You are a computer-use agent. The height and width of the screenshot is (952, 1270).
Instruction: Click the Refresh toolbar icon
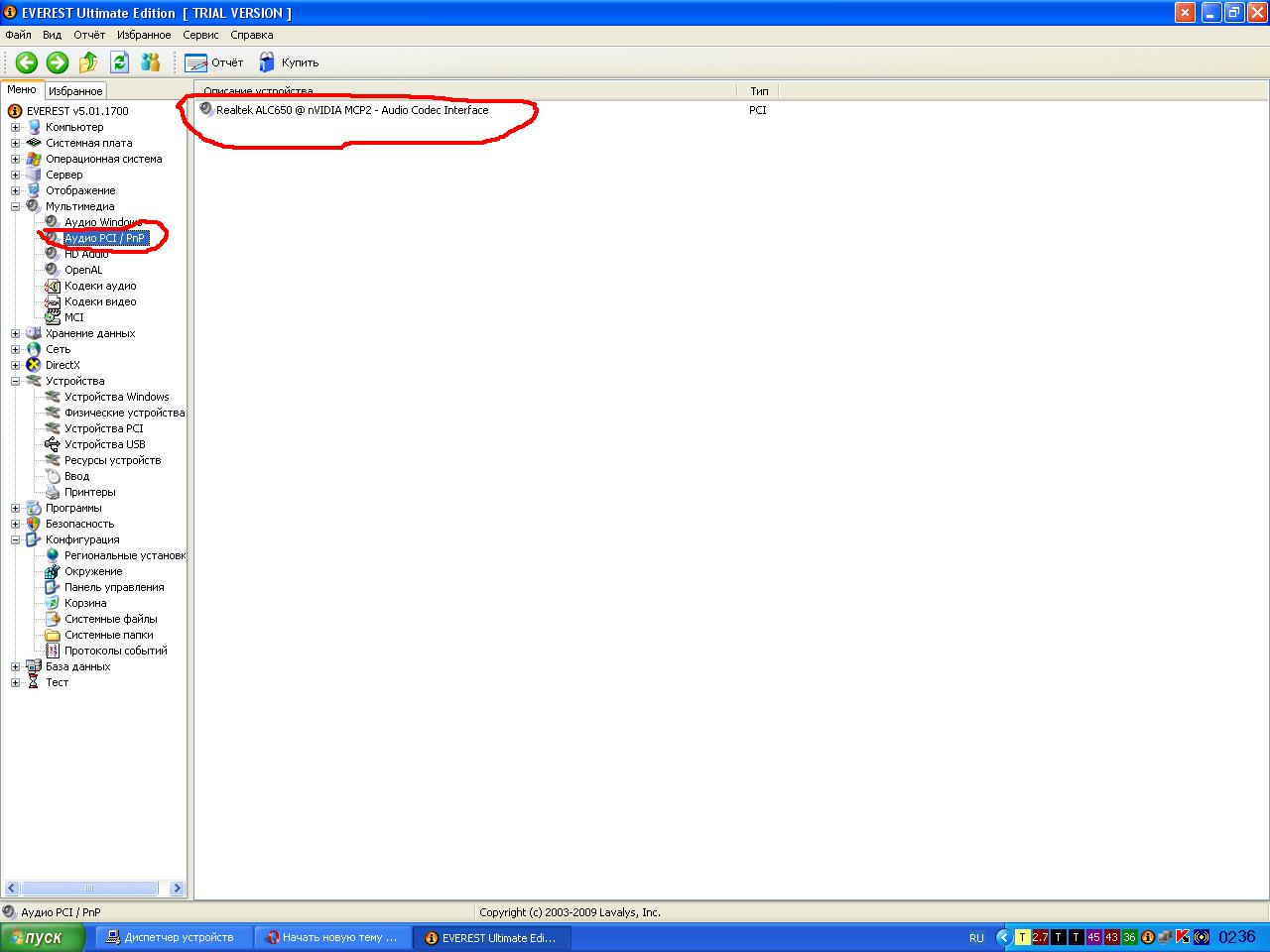pyautogui.click(x=119, y=62)
